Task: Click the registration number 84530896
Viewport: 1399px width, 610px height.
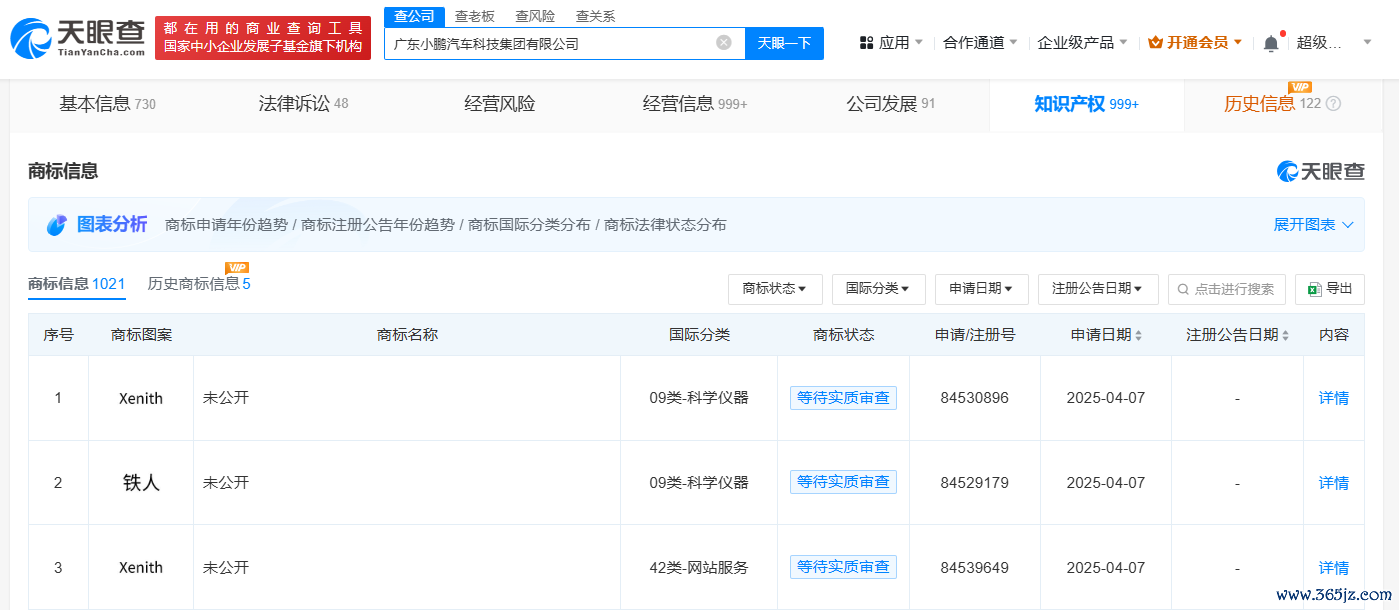Action: tap(975, 398)
